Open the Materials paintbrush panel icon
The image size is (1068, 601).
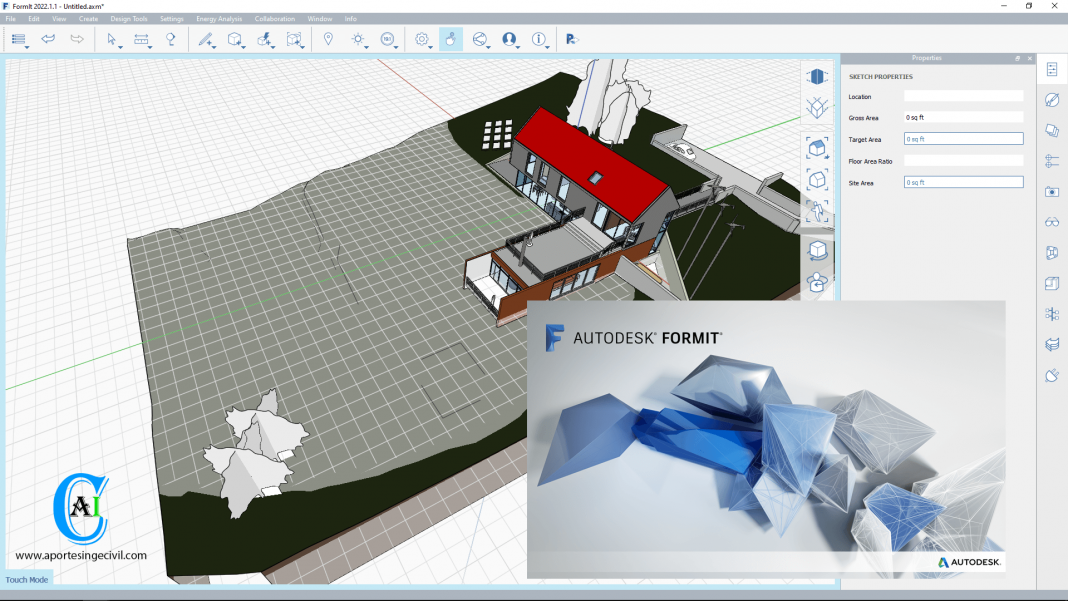tap(1051, 98)
